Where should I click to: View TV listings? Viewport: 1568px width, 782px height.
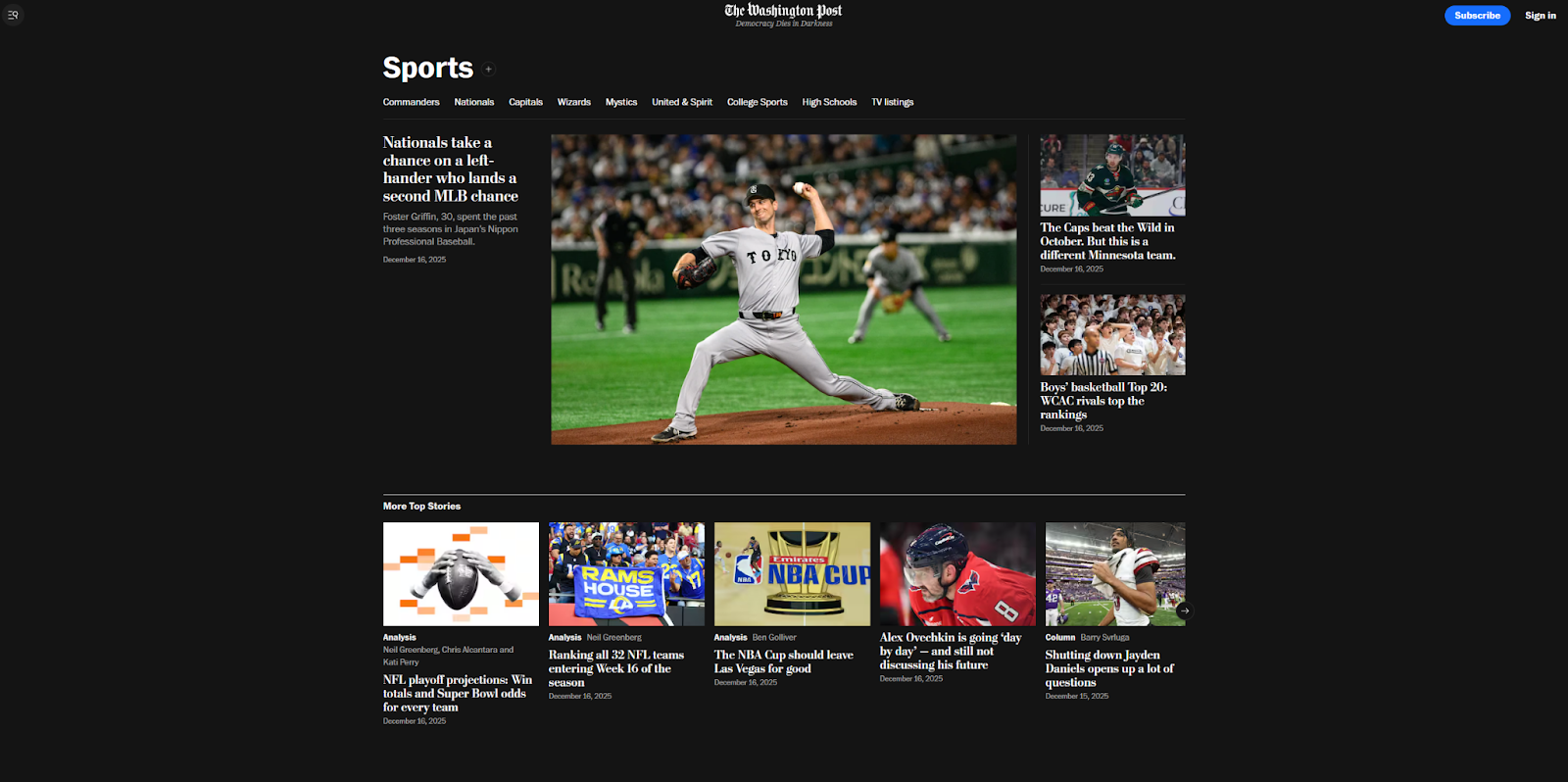(x=893, y=102)
